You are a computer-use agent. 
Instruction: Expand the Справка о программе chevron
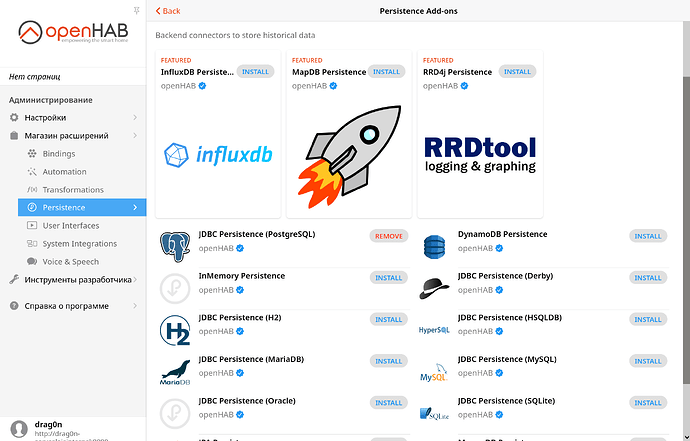tap(135, 306)
